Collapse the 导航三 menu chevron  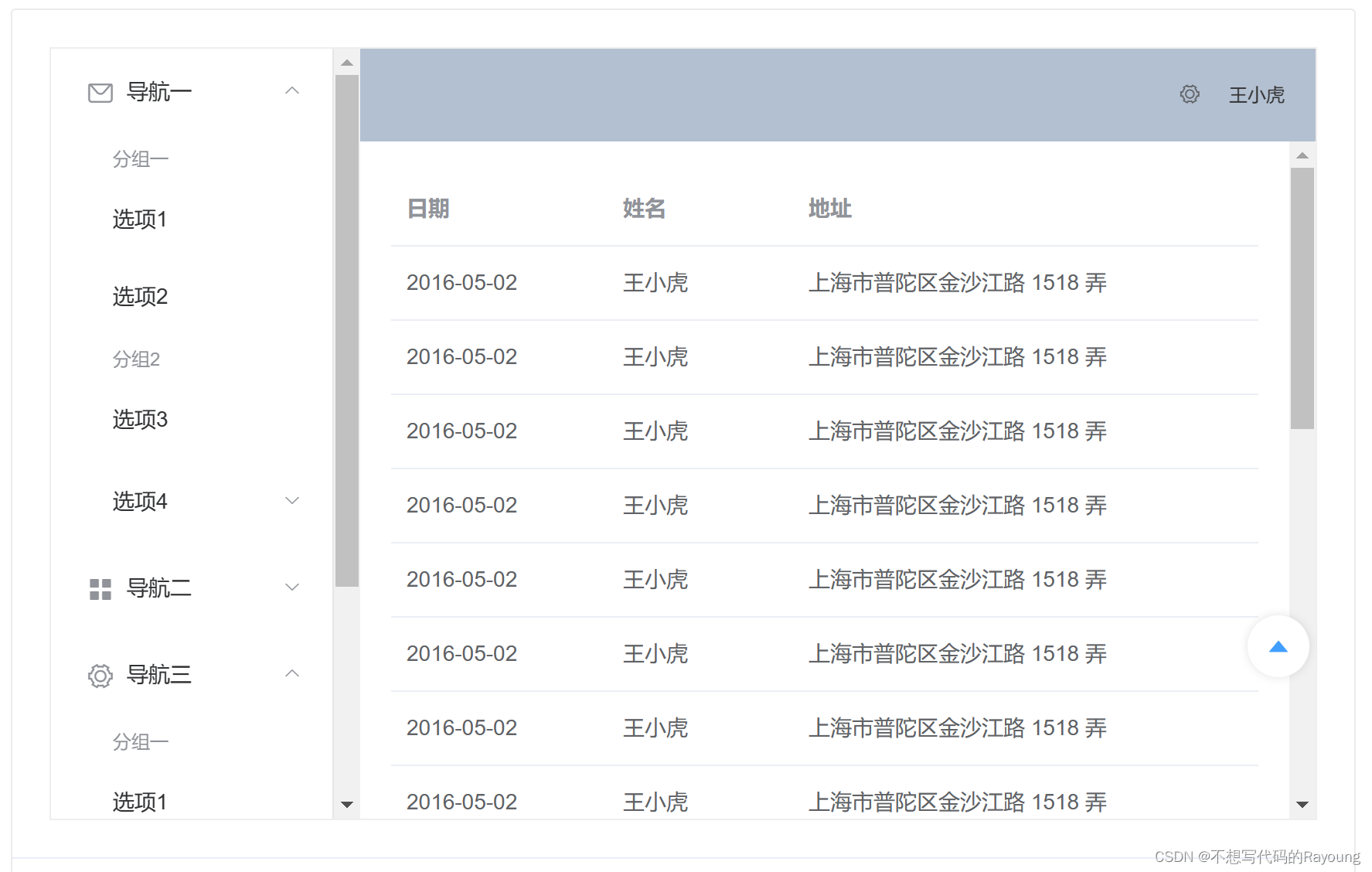click(292, 674)
